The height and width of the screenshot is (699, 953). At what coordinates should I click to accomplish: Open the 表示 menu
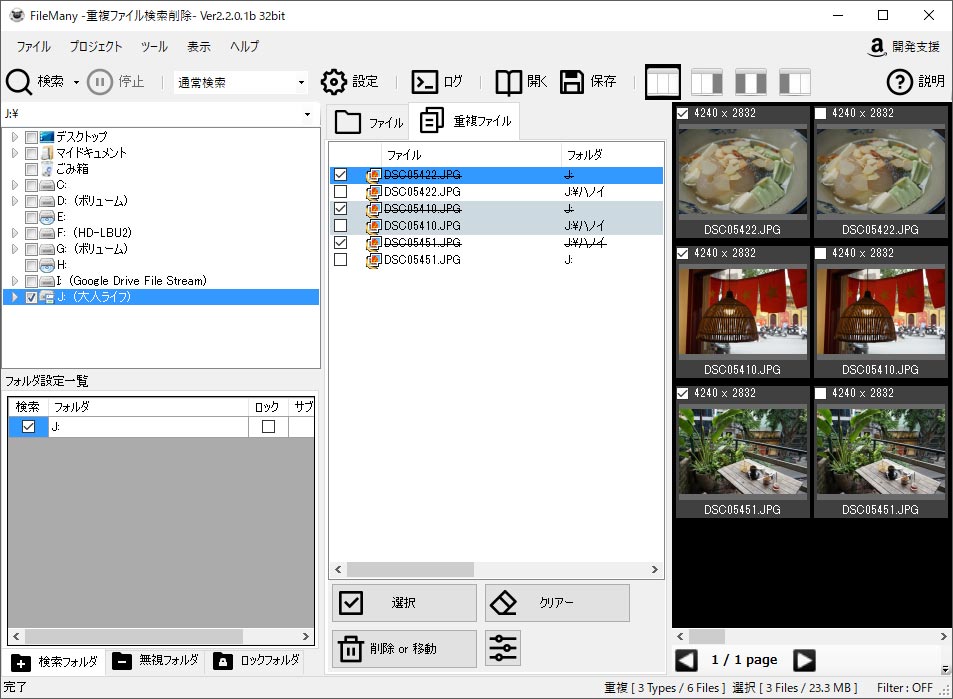pos(199,47)
